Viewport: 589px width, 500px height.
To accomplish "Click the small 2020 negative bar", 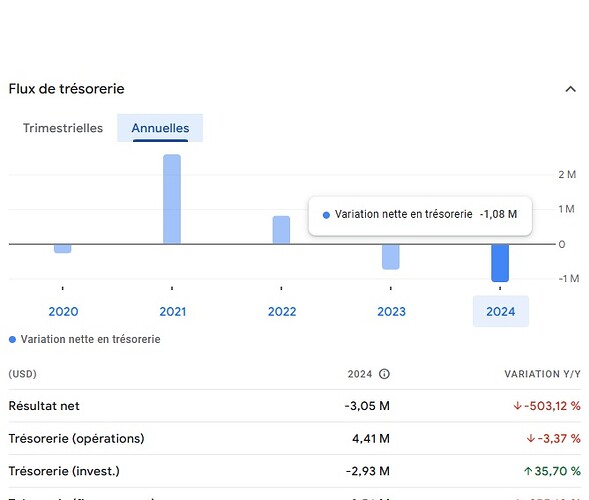I will (x=63, y=249).
